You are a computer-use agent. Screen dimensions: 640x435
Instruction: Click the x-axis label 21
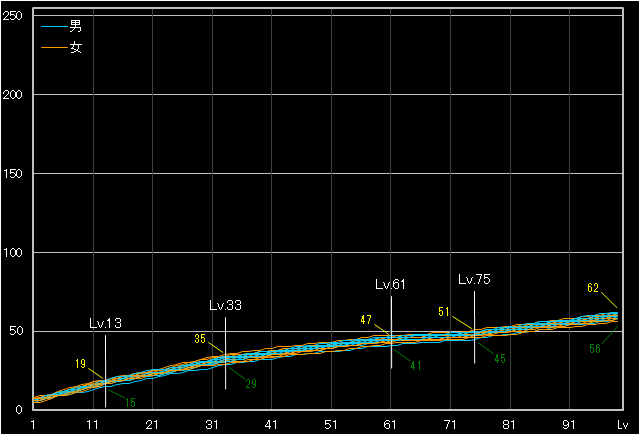[152, 425]
